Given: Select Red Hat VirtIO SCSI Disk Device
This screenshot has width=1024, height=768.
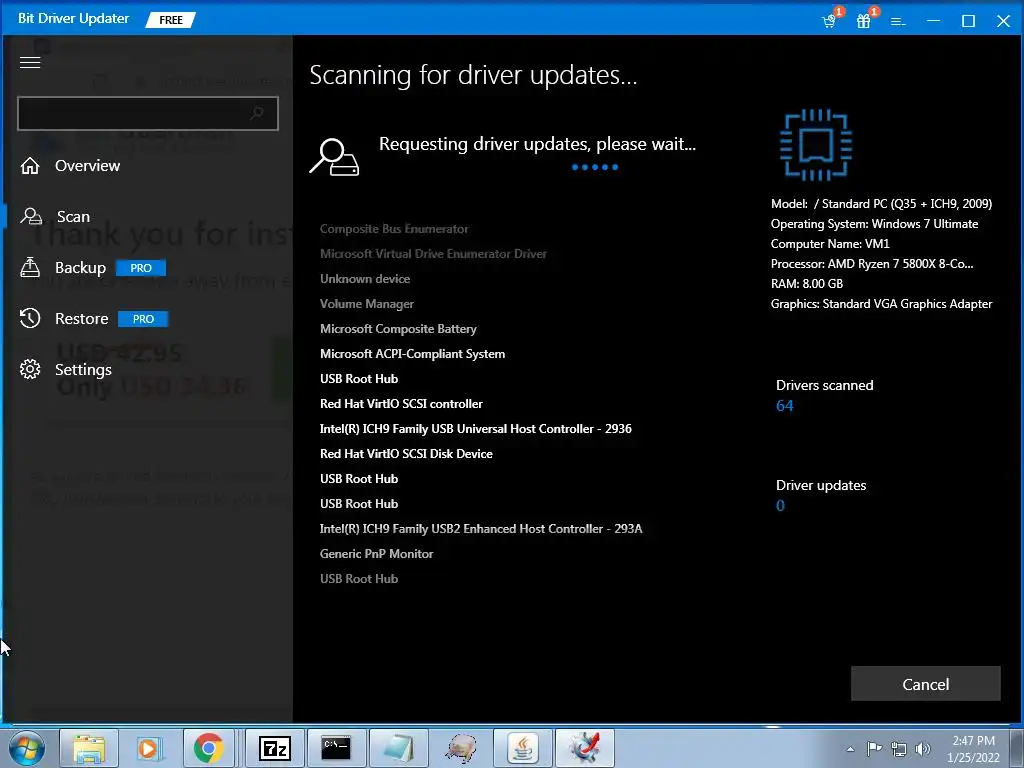Looking at the screenshot, I should (x=406, y=454).
